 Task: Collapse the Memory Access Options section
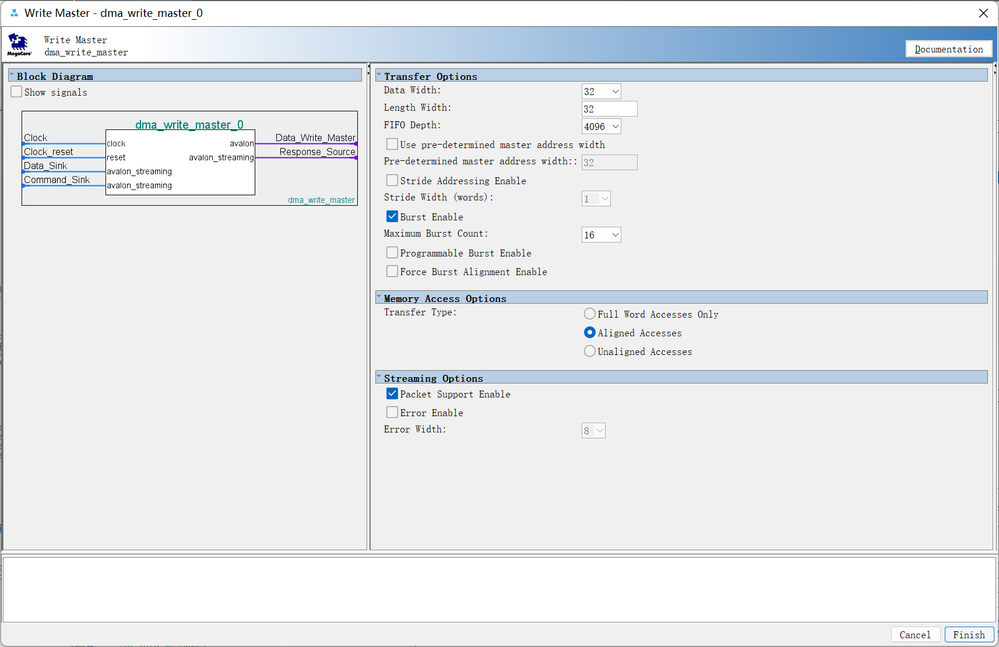point(379,298)
